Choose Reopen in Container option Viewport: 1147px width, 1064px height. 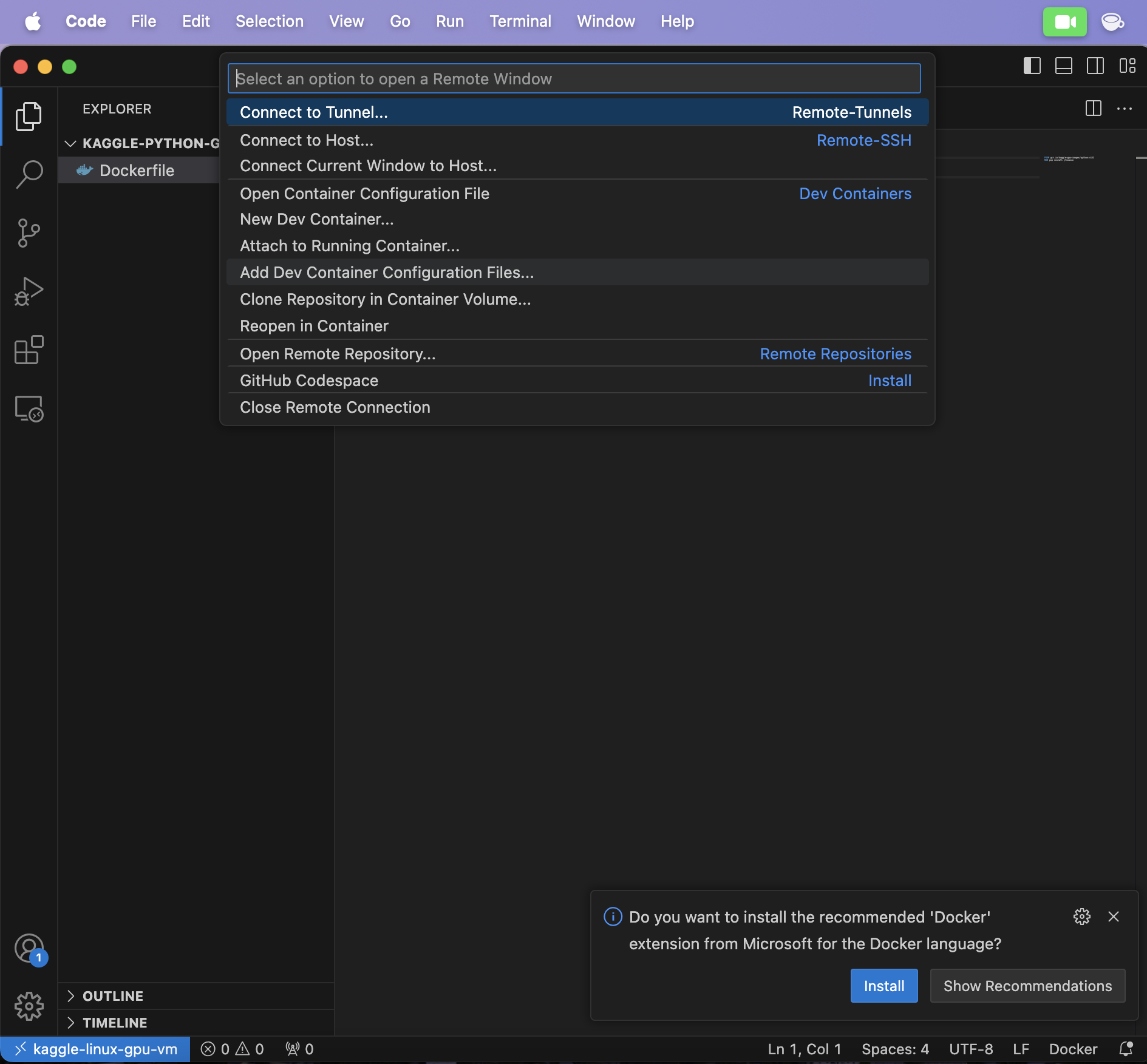(x=577, y=326)
